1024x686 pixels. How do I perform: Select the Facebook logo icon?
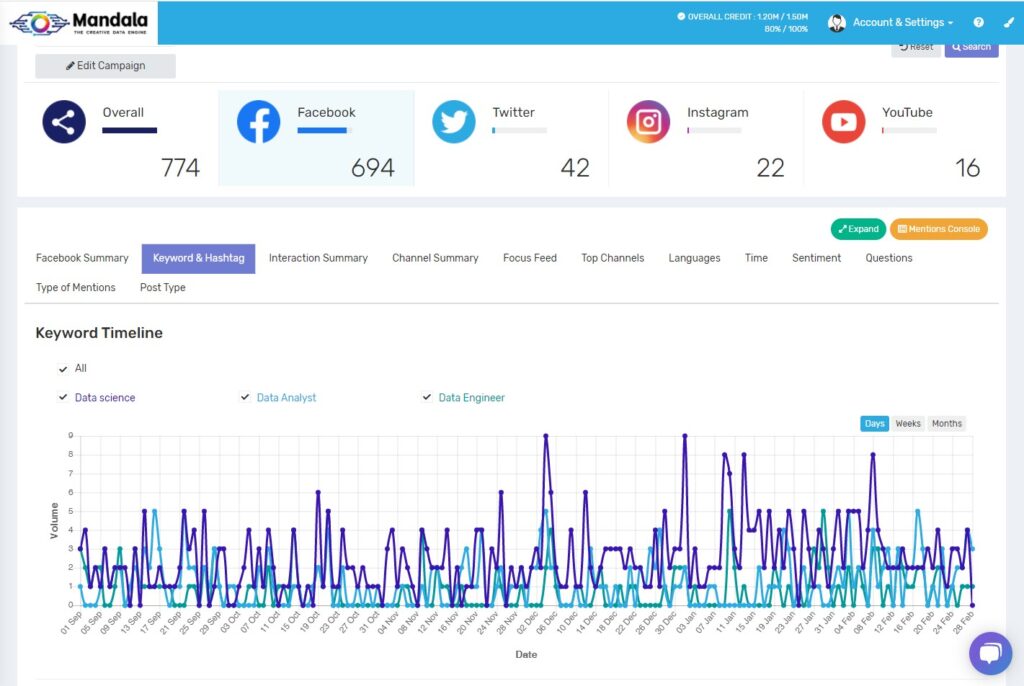(x=258, y=122)
